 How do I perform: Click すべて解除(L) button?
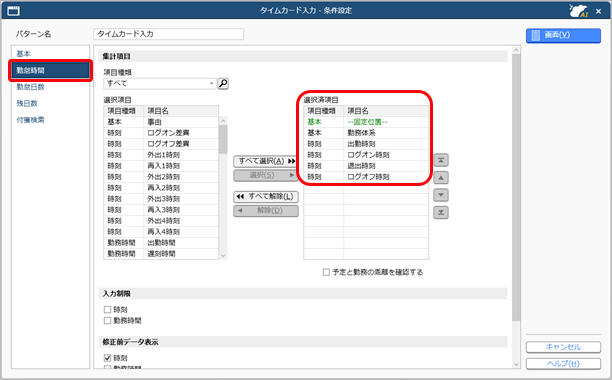pyautogui.click(x=266, y=197)
